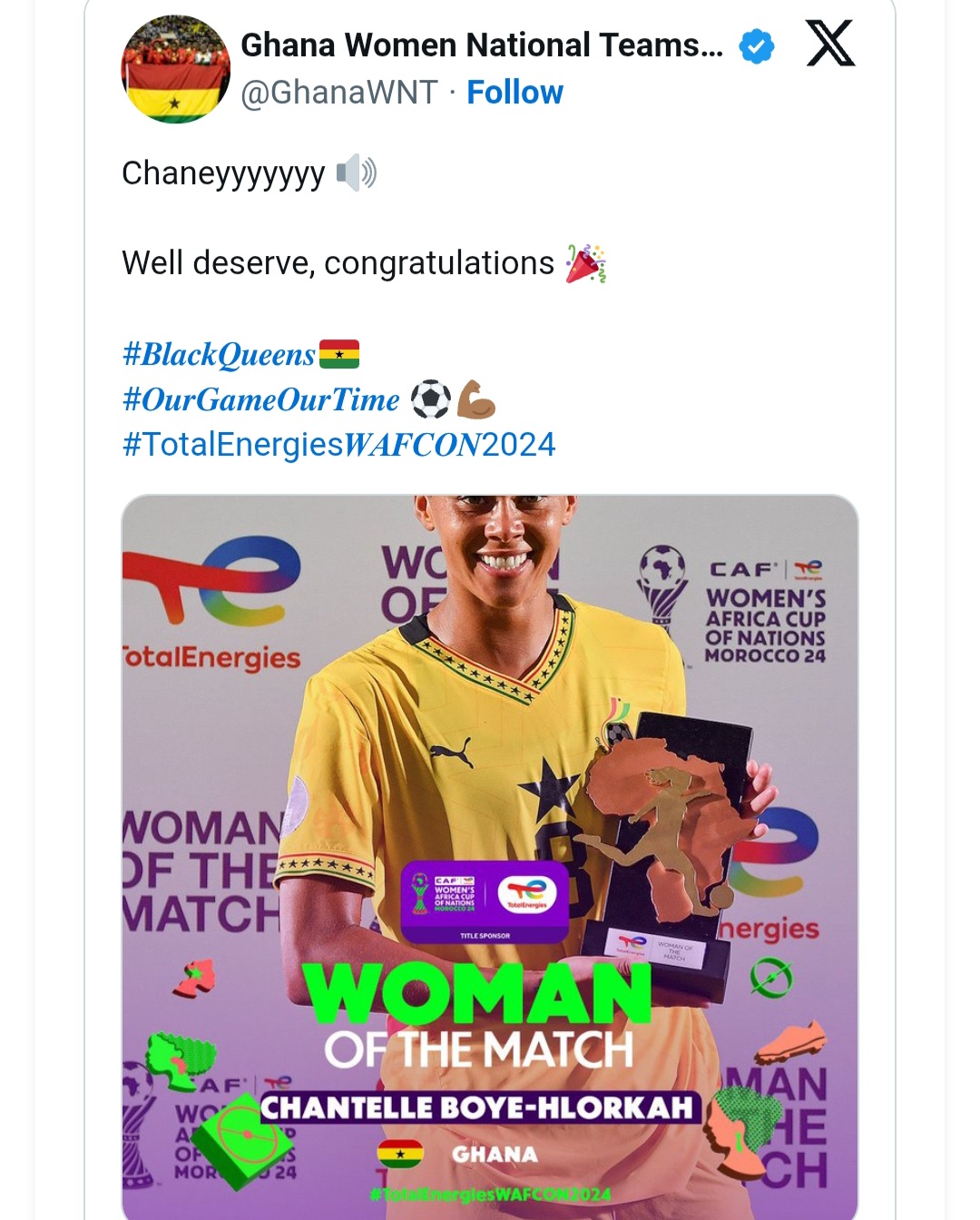Follow the GhanaWNT account

514,93
